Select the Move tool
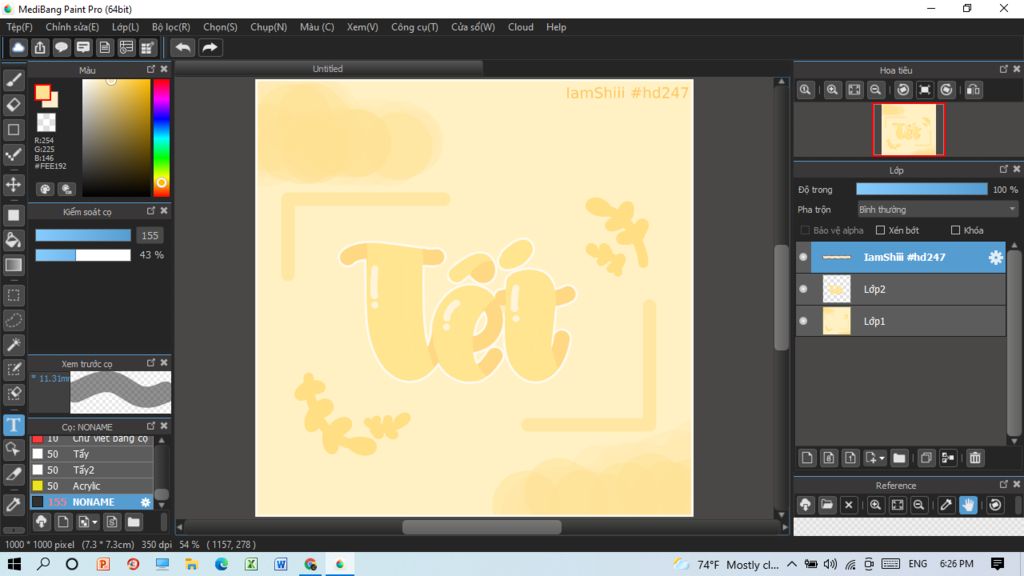Viewport: 1024px width, 576px height. pyautogui.click(x=14, y=185)
